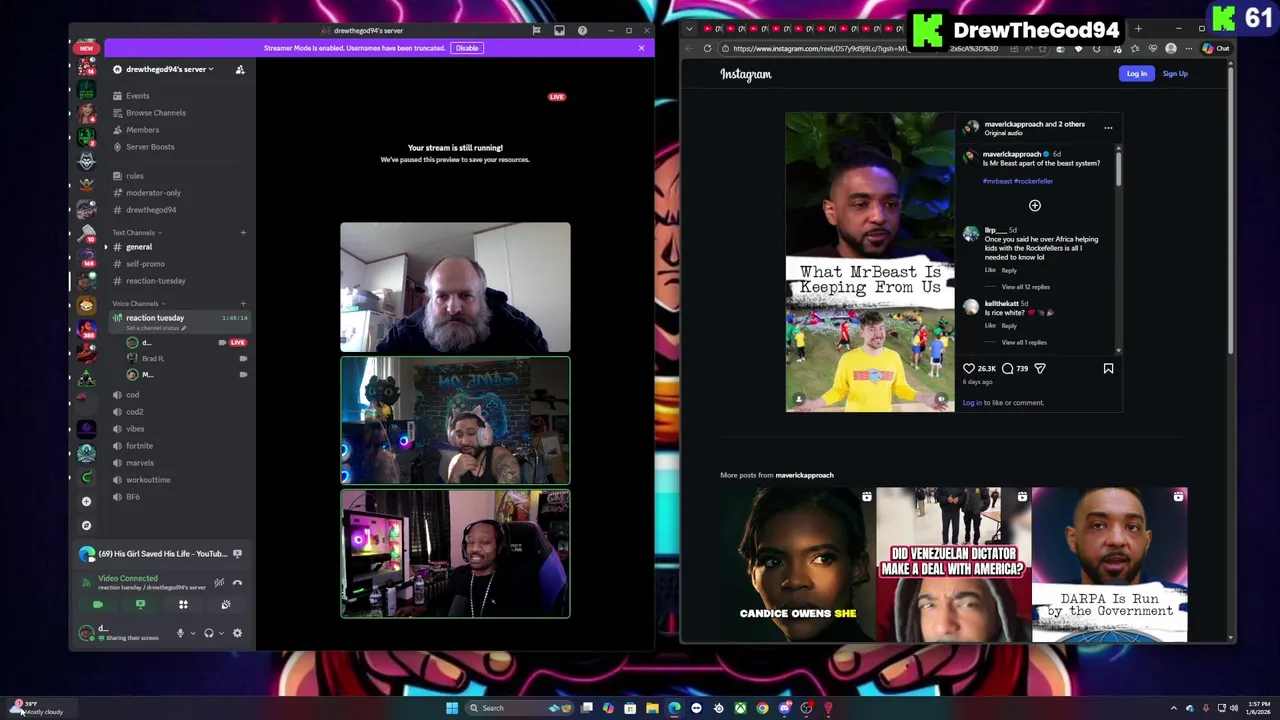Image resolution: width=1280 pixels, height=720 pixels.
Task: Toggle noise suppression icon in voice panel
Action: [x=219, y=582]
